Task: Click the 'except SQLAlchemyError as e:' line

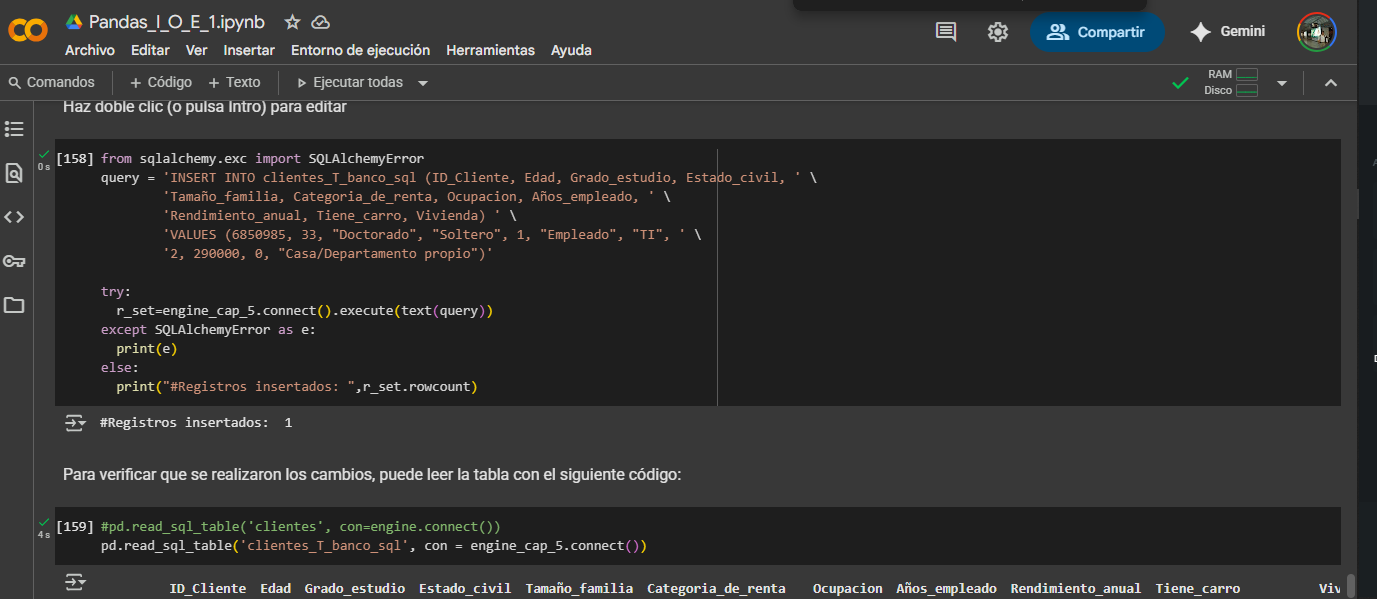Action: point(208,329)
